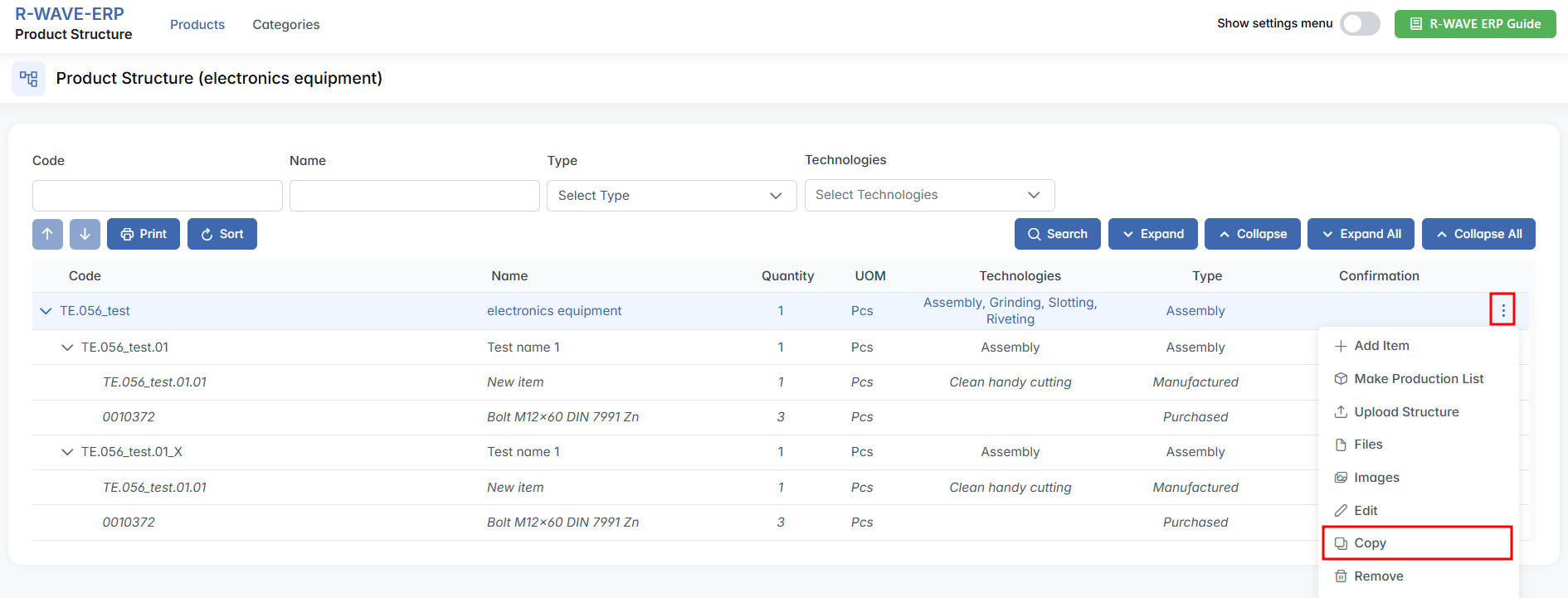Screen dimensions: 1568x598
Task: Toggle the Show settings menu switch
Action: point(1360,24)
